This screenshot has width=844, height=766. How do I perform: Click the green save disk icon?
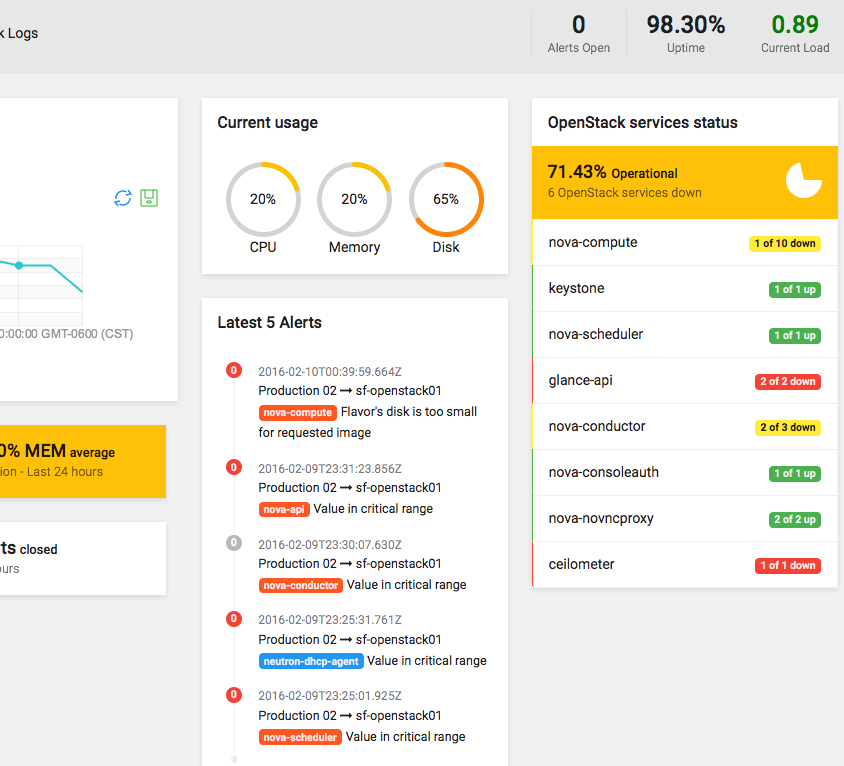pyautogui.click(x=149, y=198)
